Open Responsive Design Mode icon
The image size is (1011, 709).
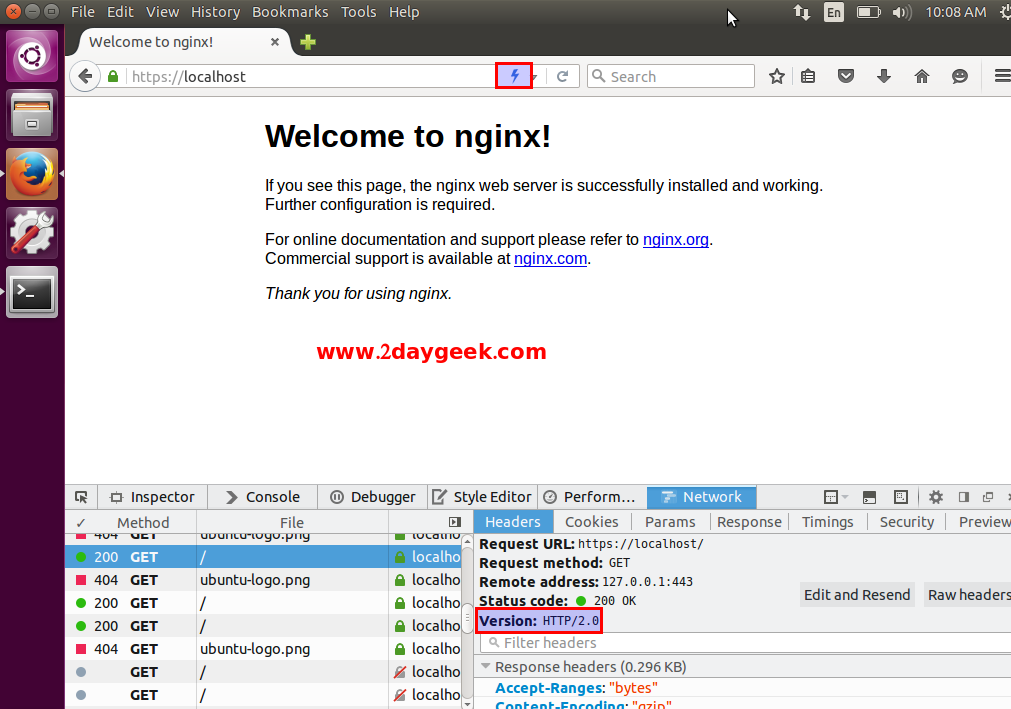coord(901,497)
